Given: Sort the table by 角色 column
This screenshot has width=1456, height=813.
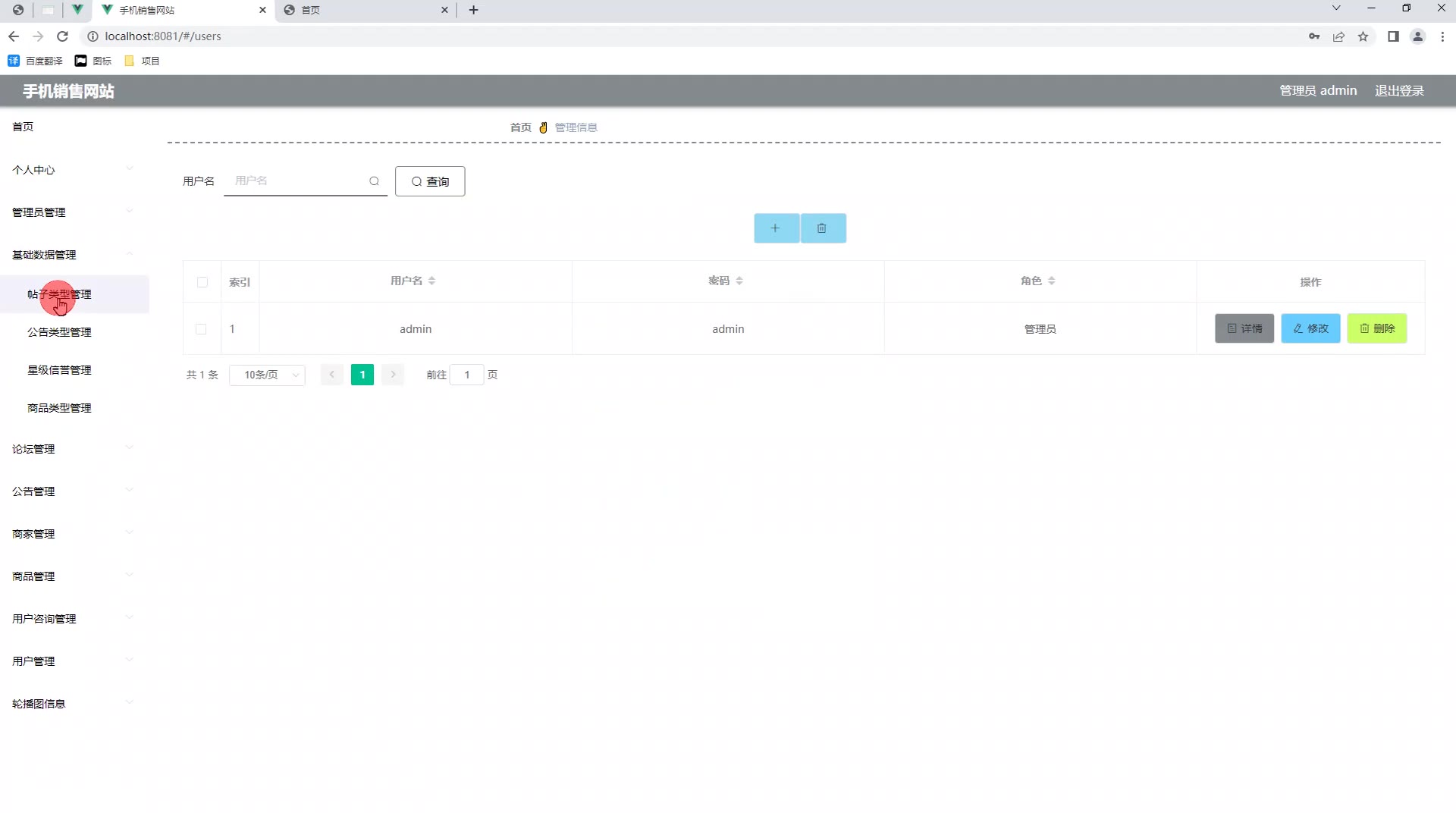Looking at the screenshot, I should (1052, 281).
